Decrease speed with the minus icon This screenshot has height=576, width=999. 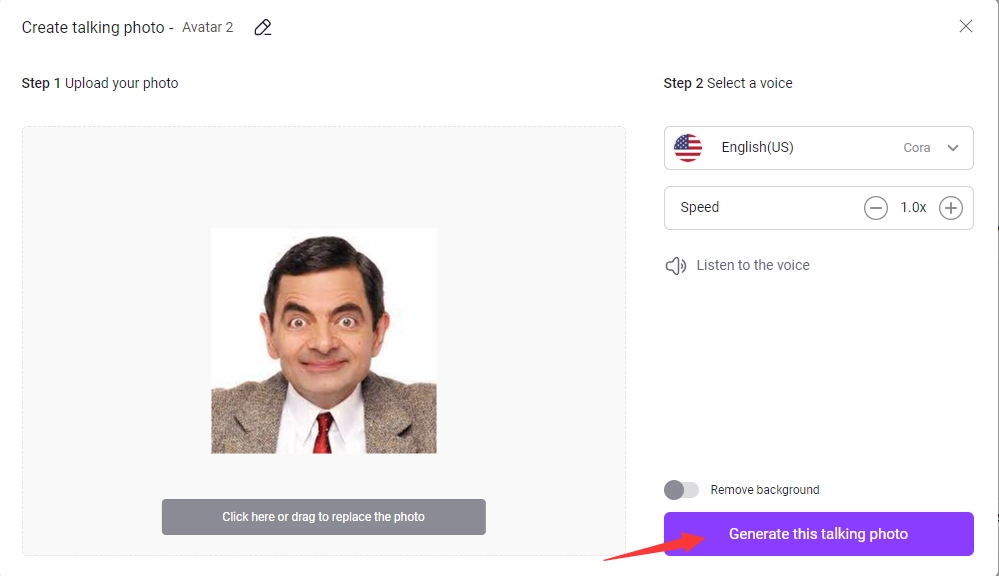pyautogui.click(x=876, y=208)
